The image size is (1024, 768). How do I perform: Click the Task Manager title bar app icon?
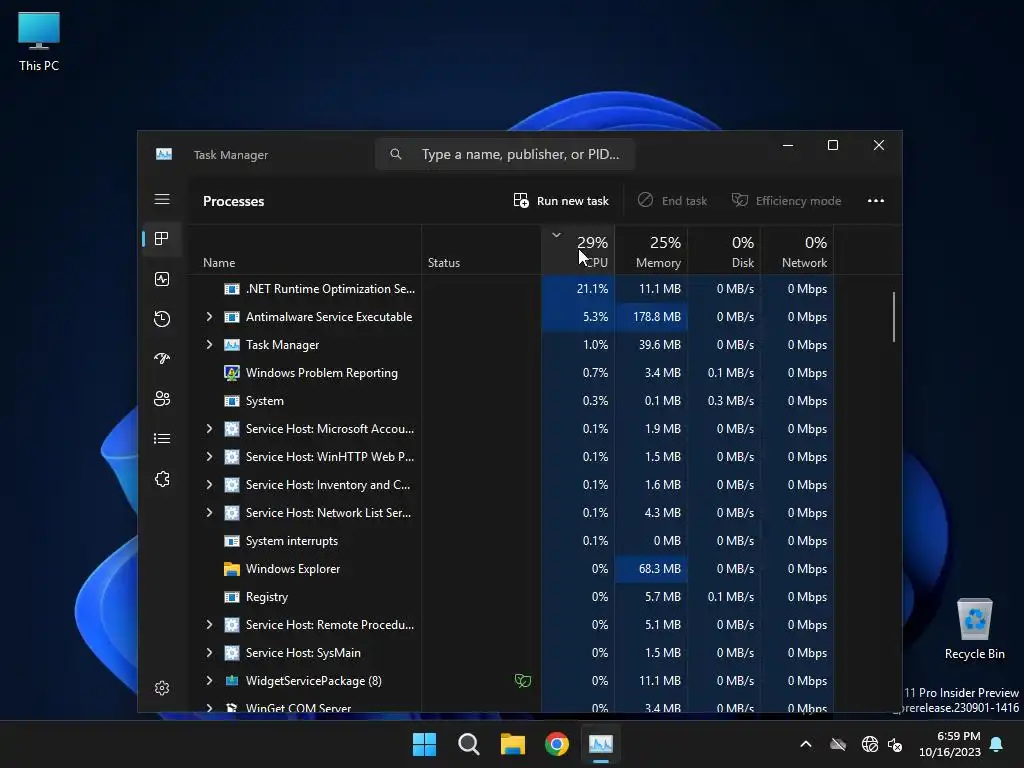tap(164, 154)
